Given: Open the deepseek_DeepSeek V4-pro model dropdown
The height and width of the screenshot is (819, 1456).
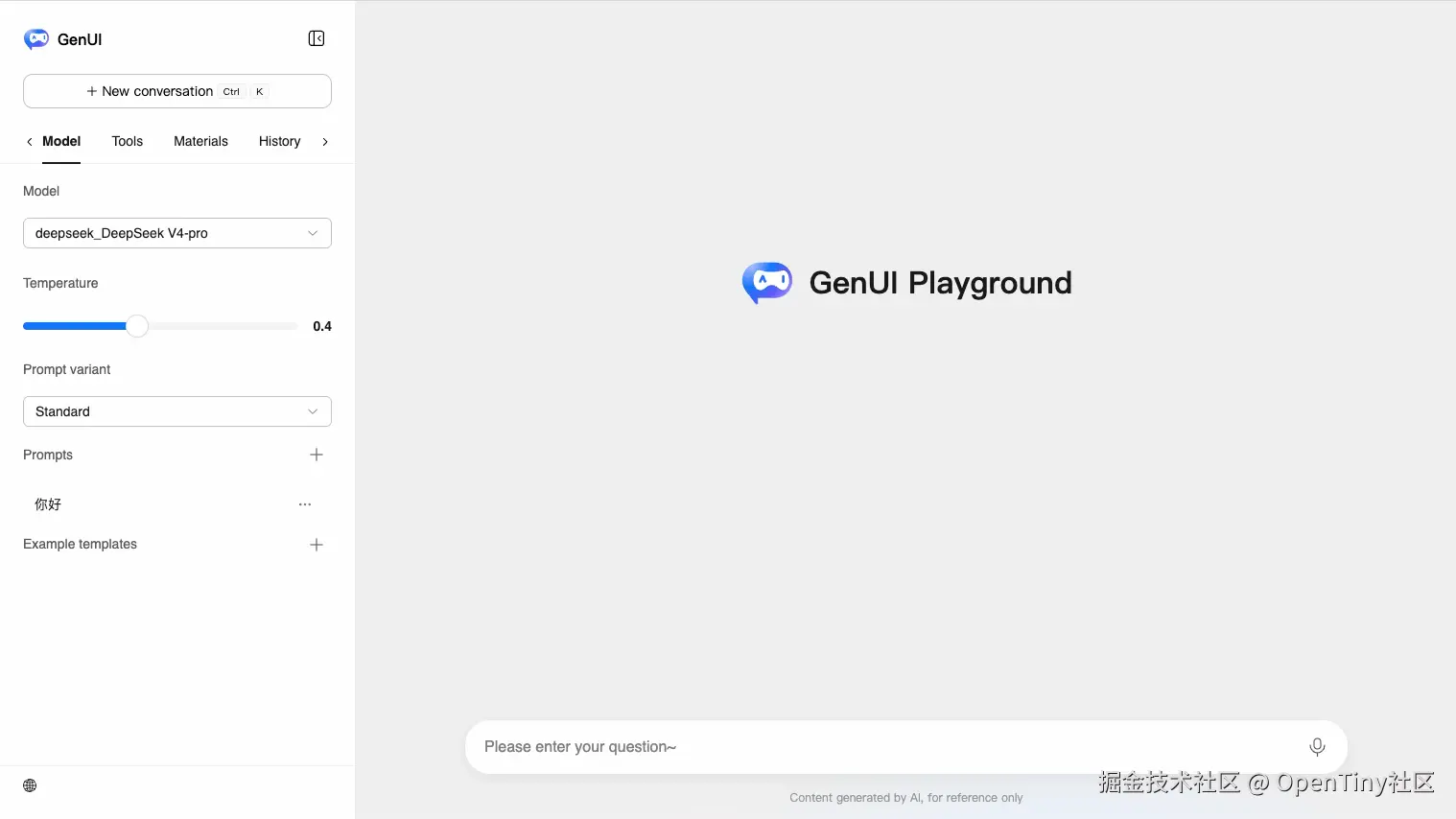Looking at the screenshot, I should [x=177, y=233].
